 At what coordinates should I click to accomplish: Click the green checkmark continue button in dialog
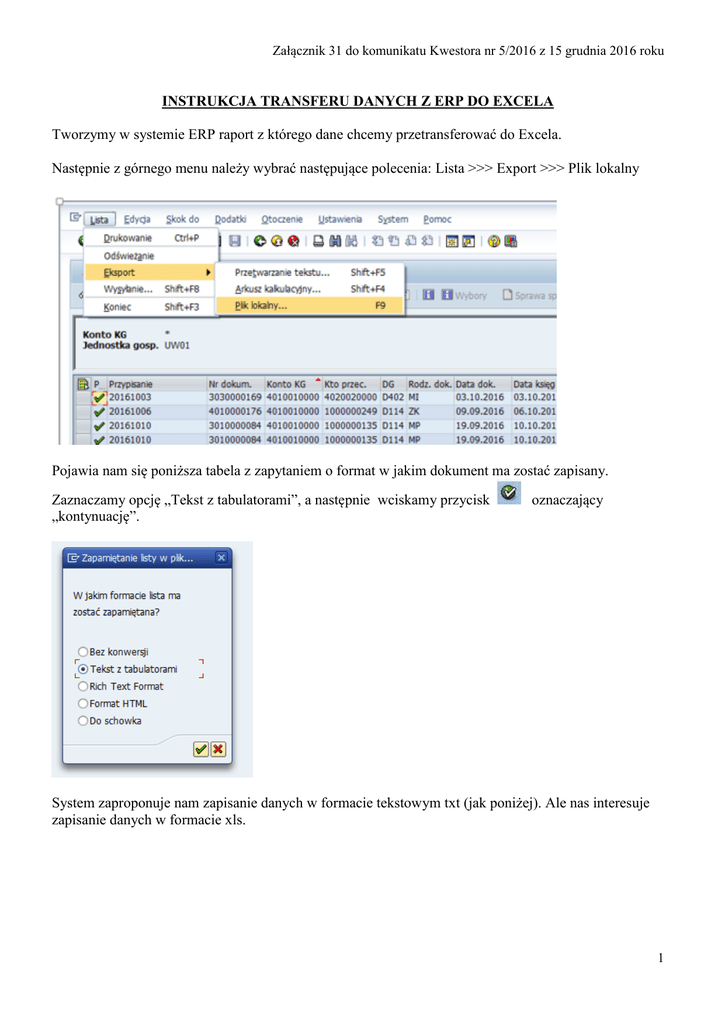coord(201,749)
